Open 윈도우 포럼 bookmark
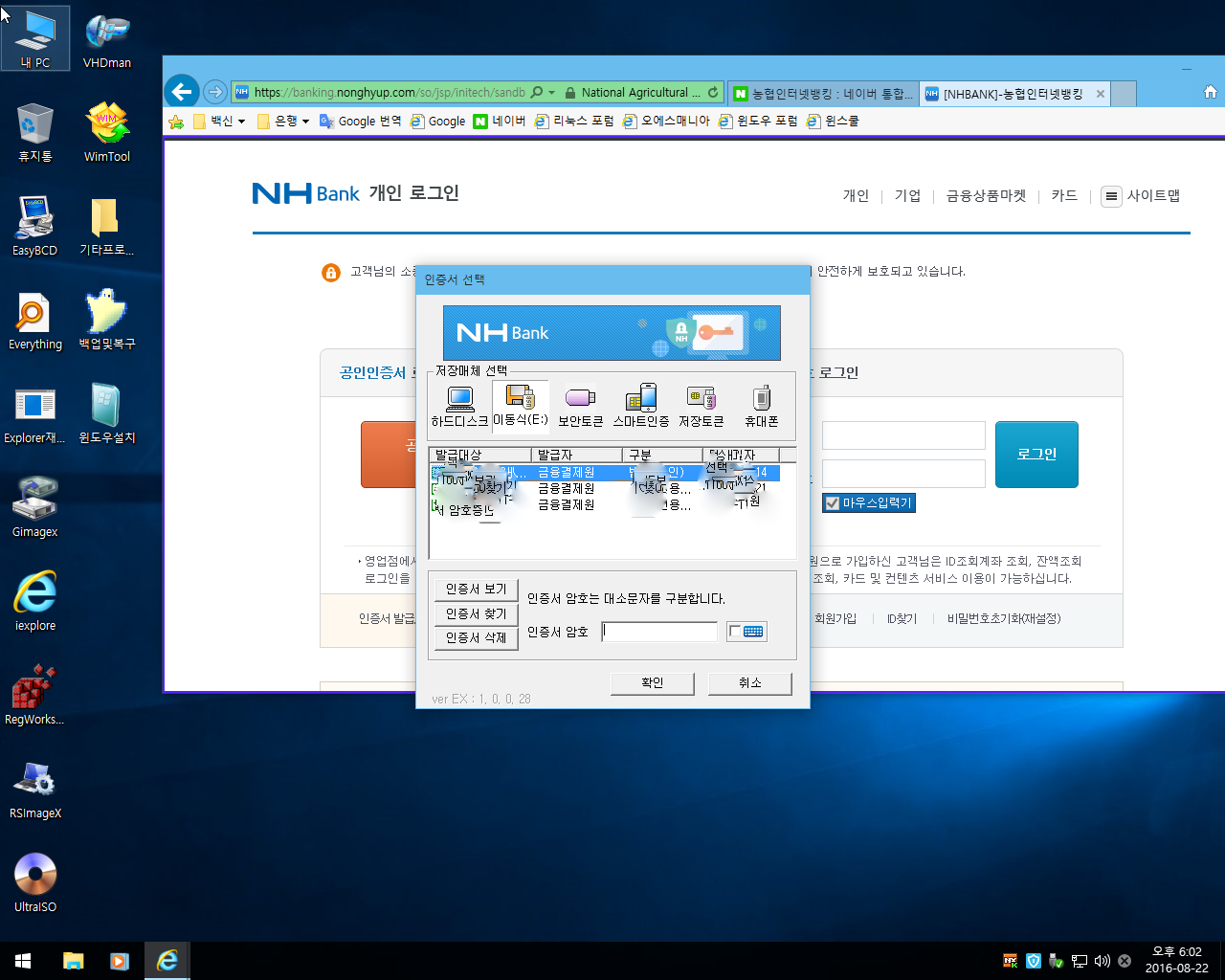The image size is (1225, 980). (x=758, y=122)
